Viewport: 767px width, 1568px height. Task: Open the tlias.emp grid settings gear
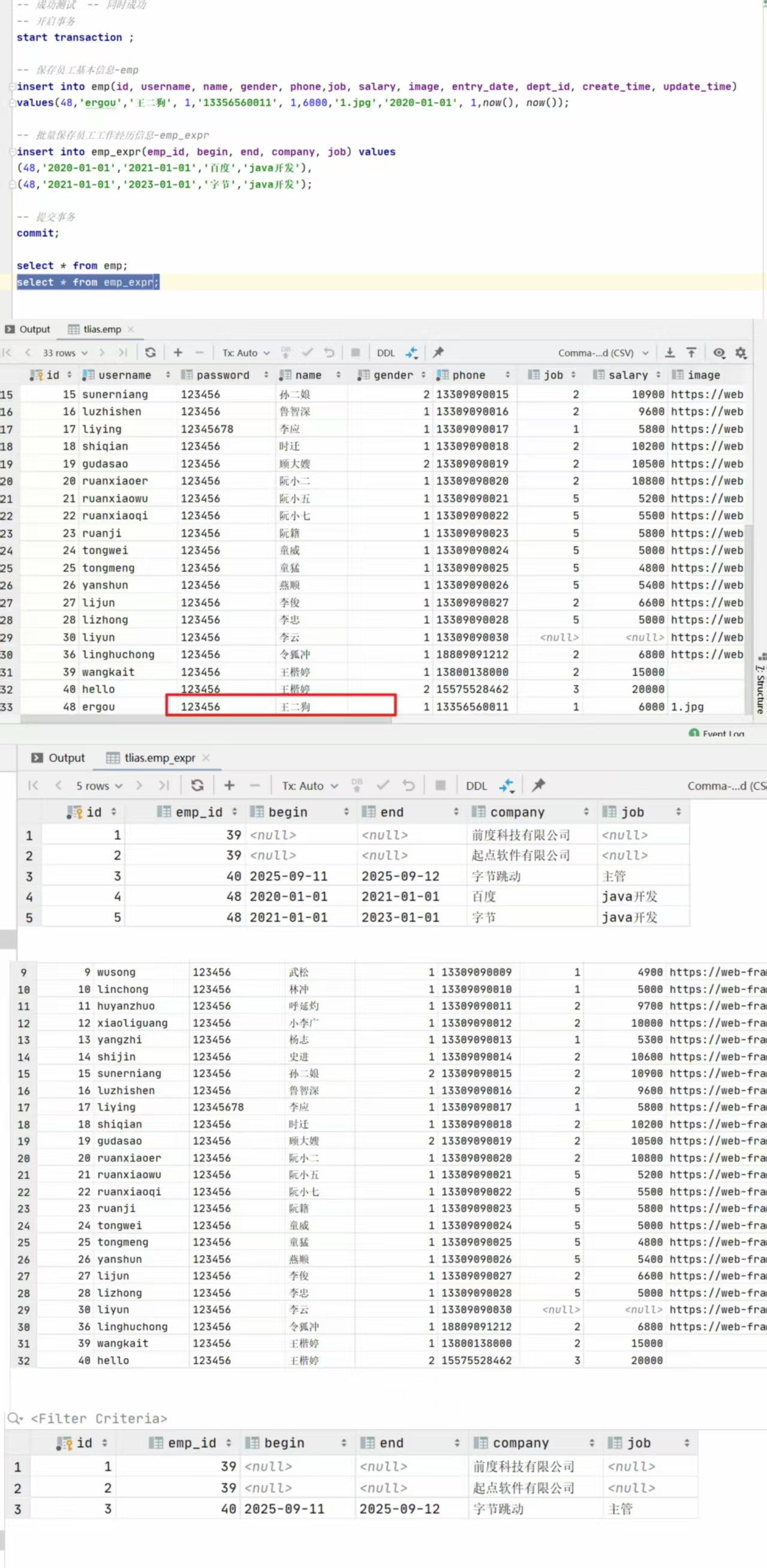point(741,352)
